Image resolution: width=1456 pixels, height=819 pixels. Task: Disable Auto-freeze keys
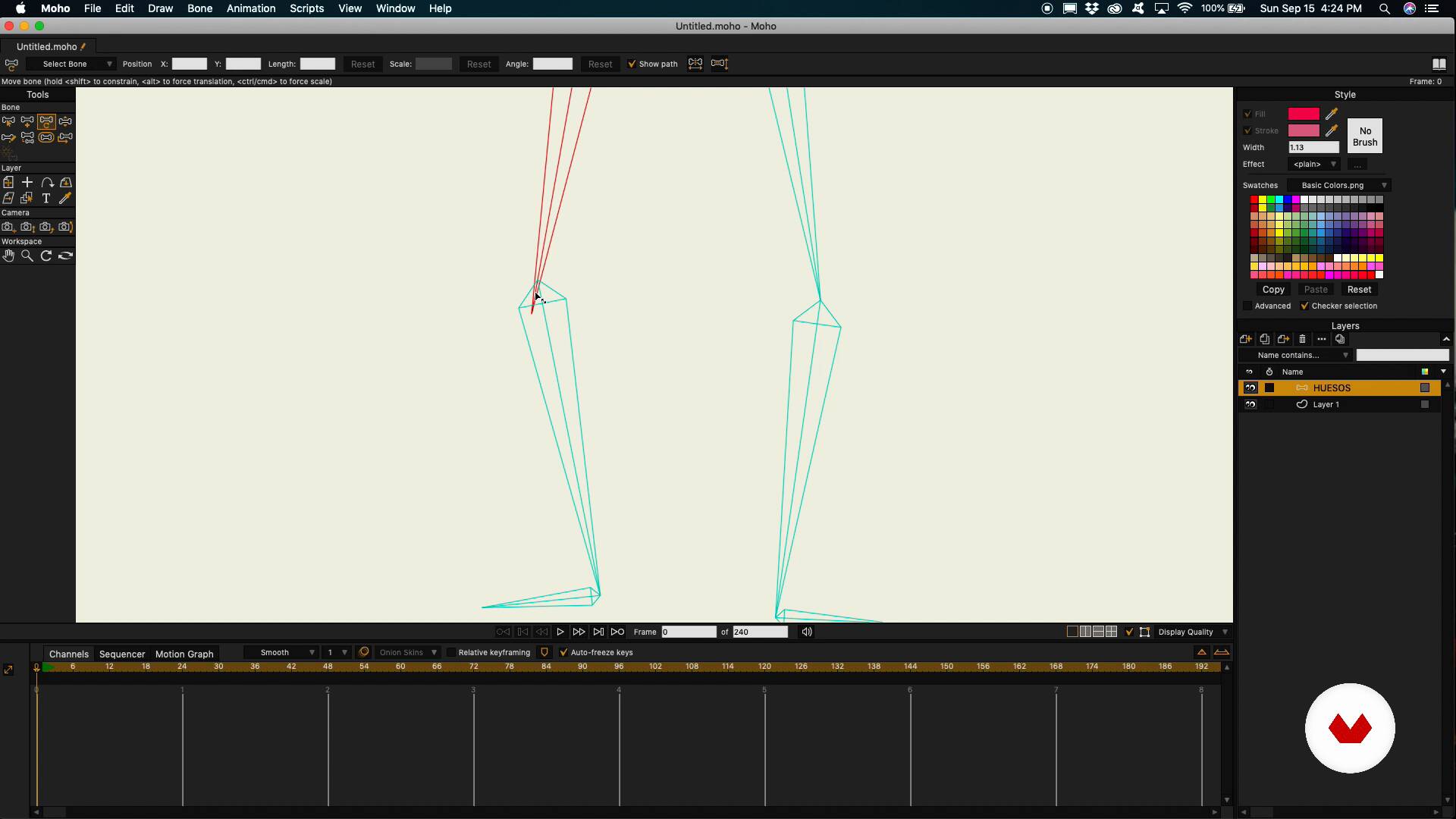pos(563,653)
